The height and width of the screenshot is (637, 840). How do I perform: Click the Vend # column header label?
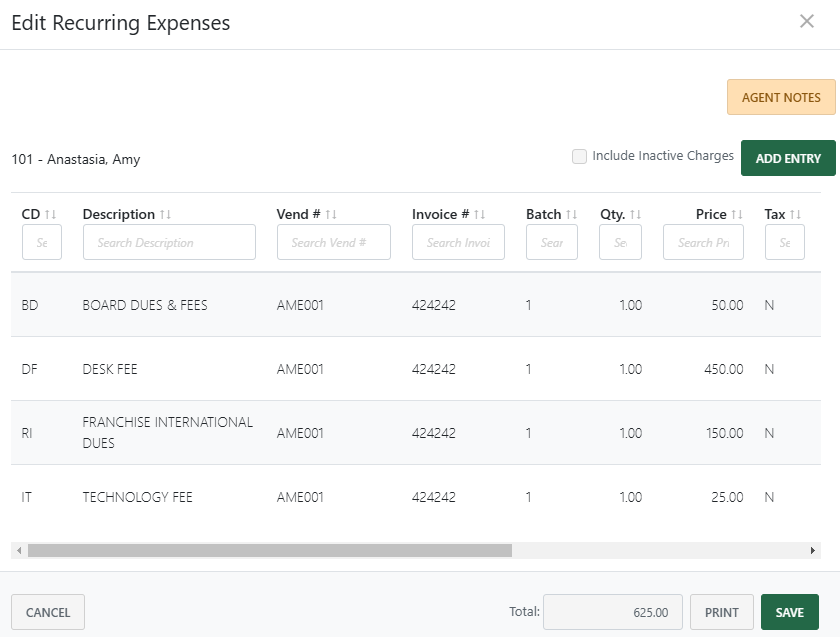pos(298,214)
